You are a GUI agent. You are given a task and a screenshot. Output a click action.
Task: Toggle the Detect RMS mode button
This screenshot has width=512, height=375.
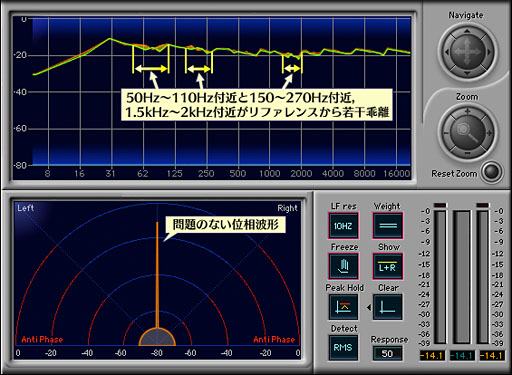pos(344,348)
